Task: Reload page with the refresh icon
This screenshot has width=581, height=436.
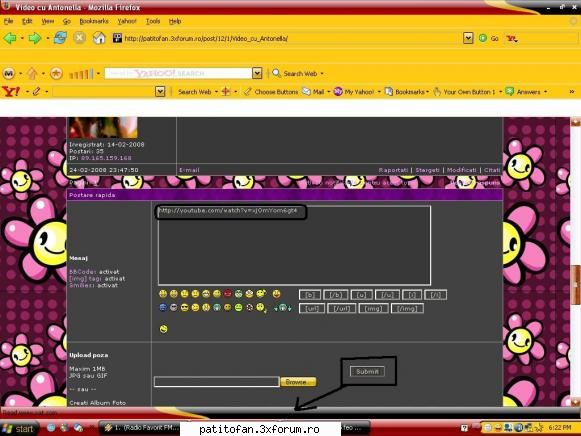Action: coord(60,38)
